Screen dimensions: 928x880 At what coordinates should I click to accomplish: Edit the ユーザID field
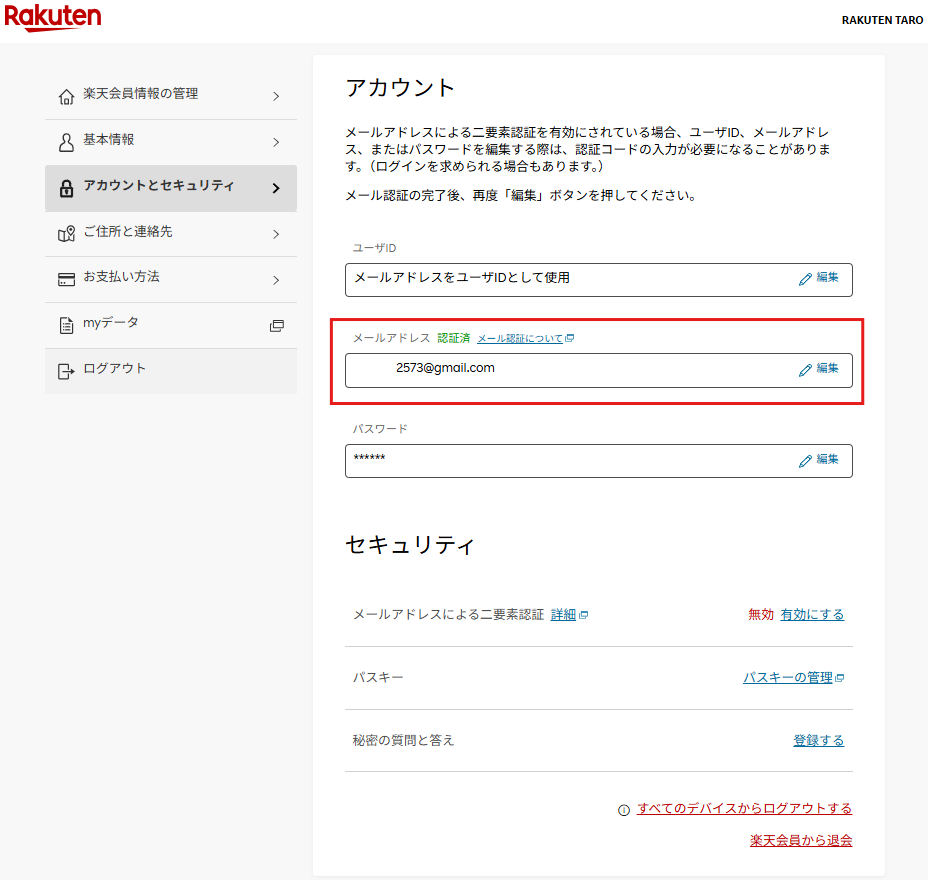(819, 279)
